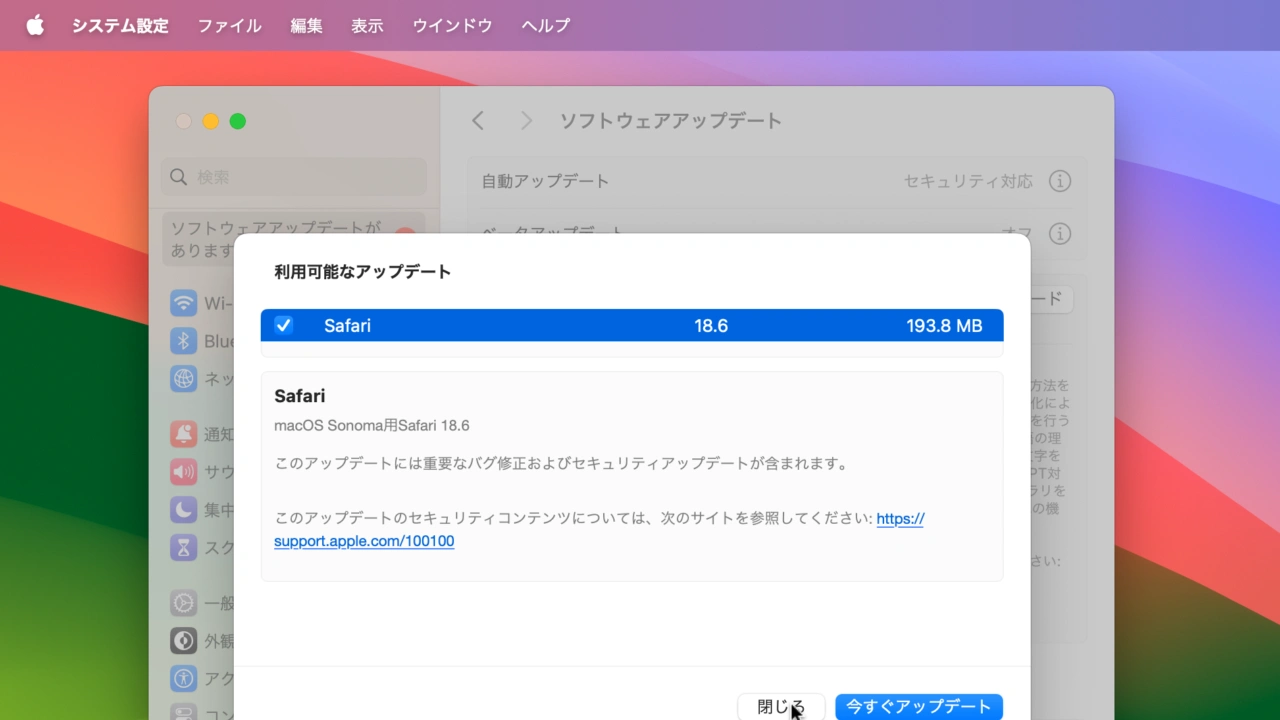Click the Wi-Fi icon in sidebar
The width and height of the screenshot is (1280, 720).
point(183,303)
